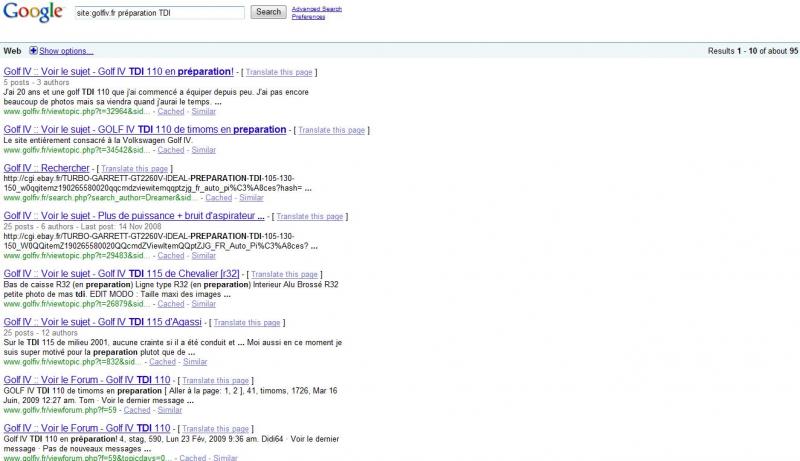
Task: Translate the 'timoms en preparation' result page
Action: (332, 130)
